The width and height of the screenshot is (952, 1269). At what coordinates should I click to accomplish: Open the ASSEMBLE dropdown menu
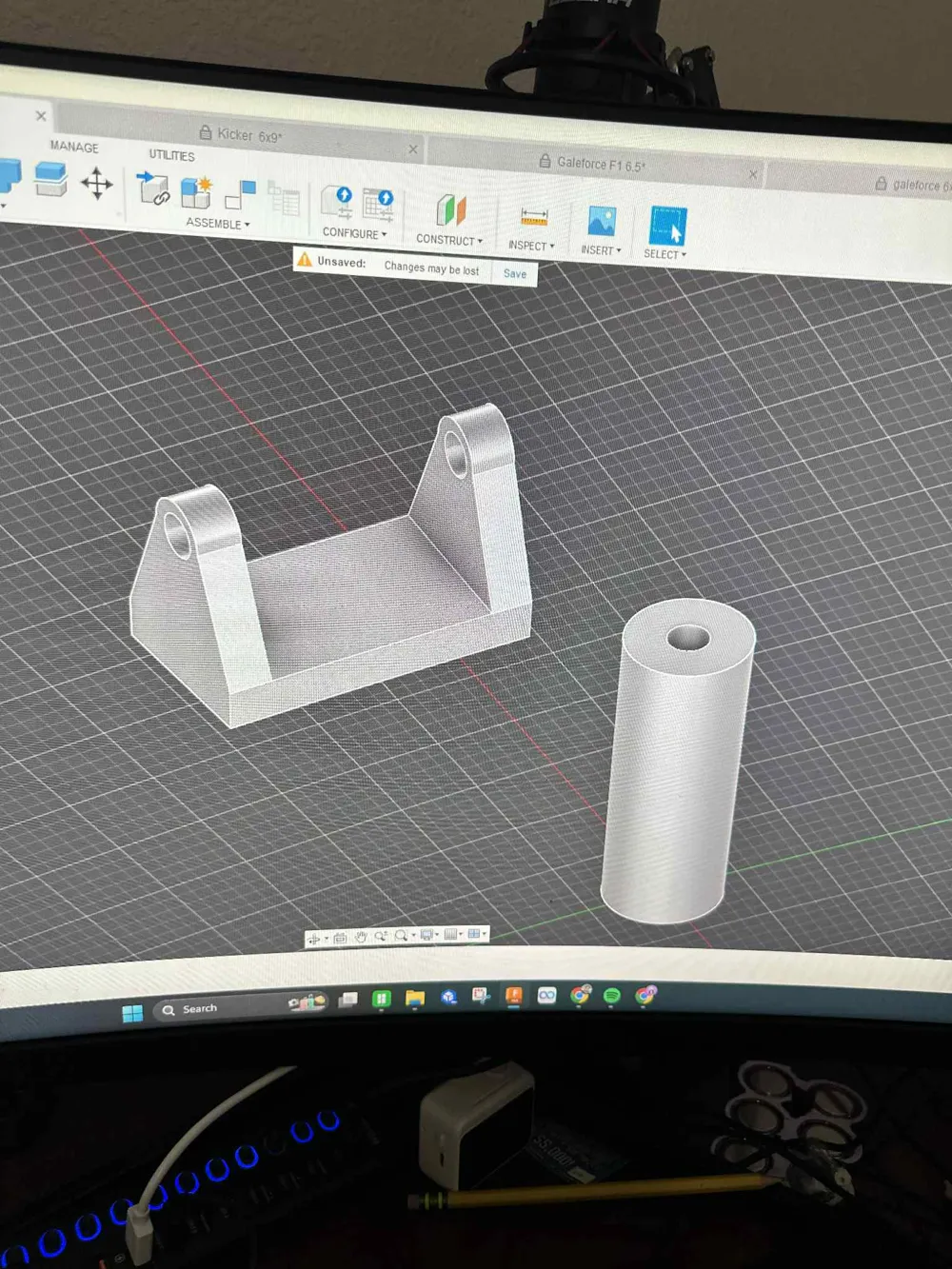(x=218, y=224)
